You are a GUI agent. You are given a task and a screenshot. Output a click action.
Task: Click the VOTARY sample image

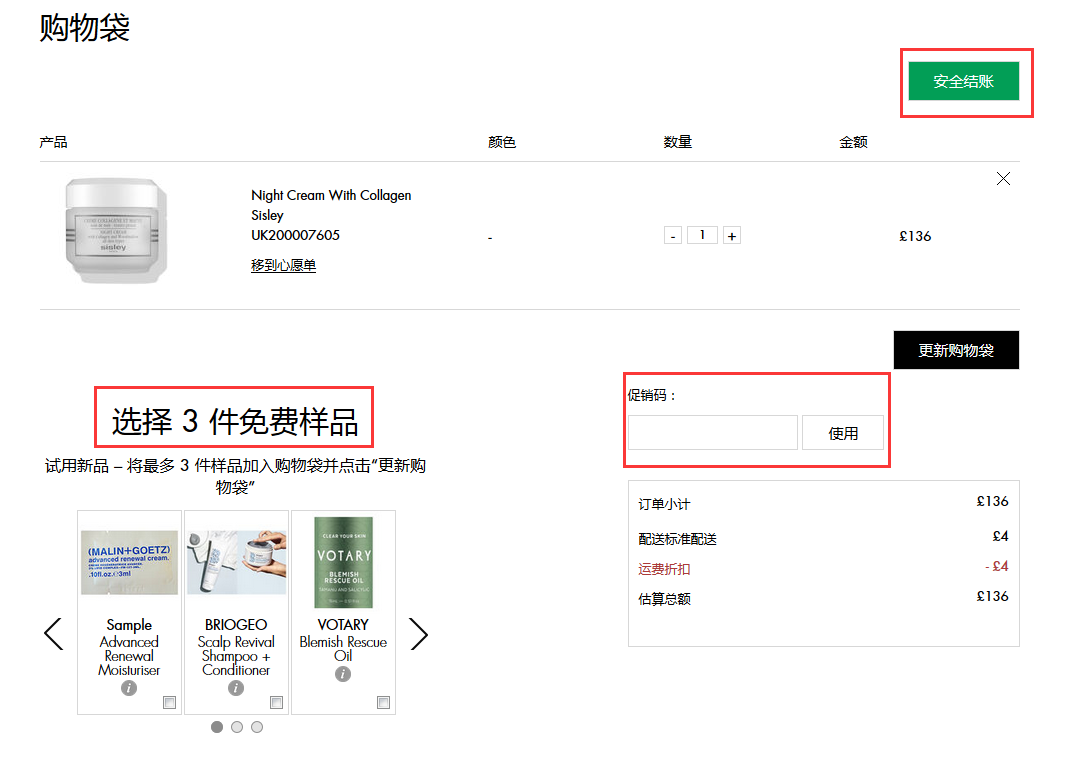pos(343,562)
